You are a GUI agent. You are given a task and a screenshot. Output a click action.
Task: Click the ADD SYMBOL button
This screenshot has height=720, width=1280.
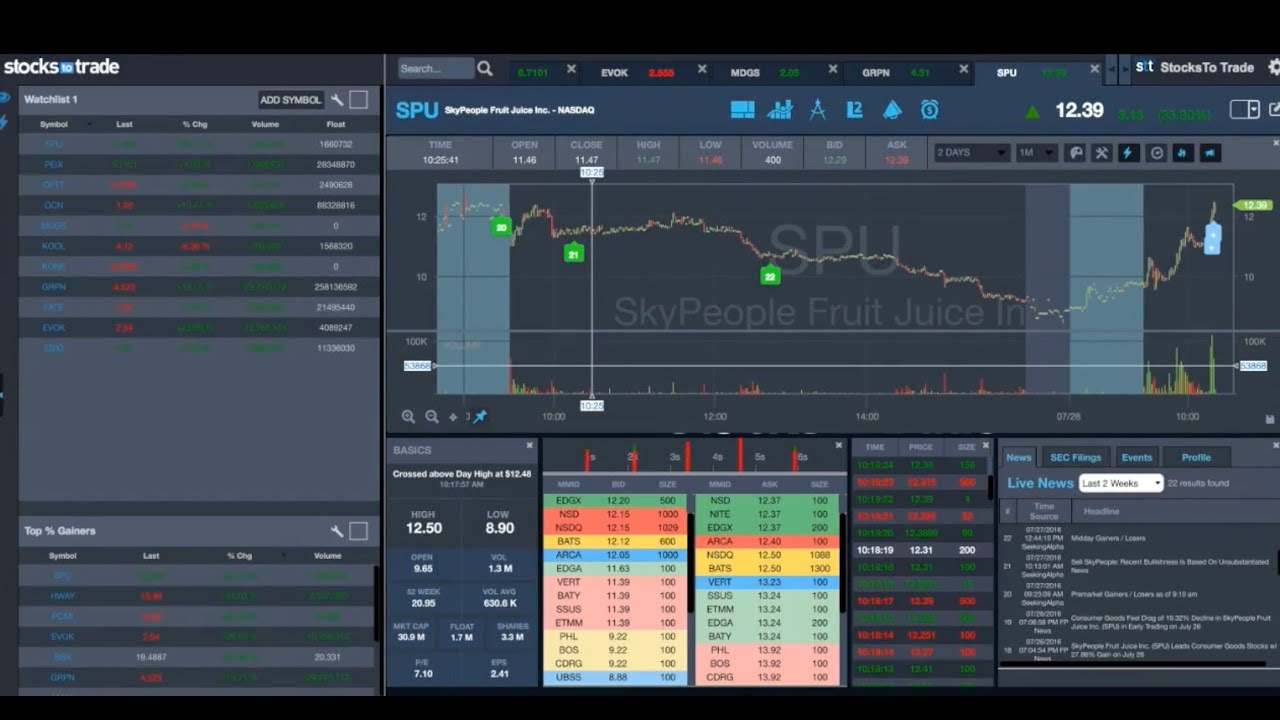(x=290, y=100)
